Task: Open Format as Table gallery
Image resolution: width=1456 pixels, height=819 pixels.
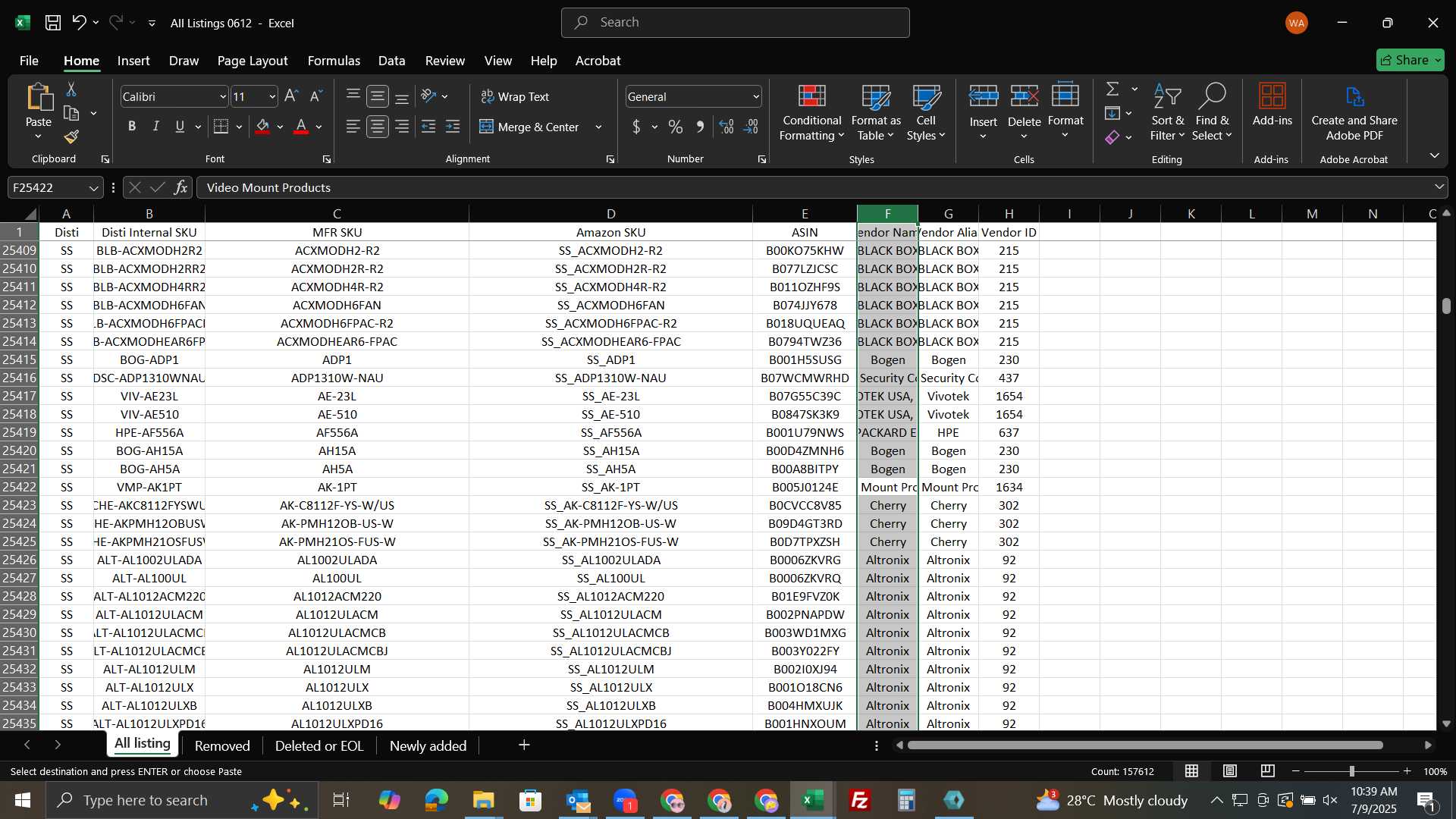Action: [x=876, y=111]
